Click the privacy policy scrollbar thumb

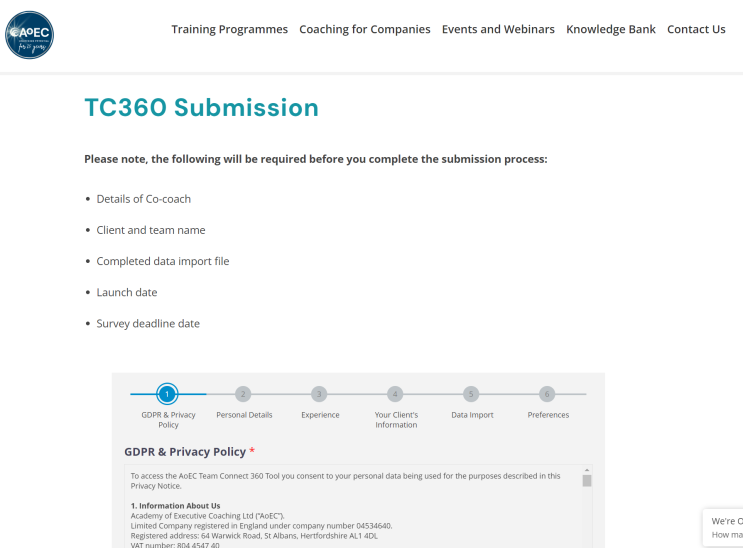point(587,480)
